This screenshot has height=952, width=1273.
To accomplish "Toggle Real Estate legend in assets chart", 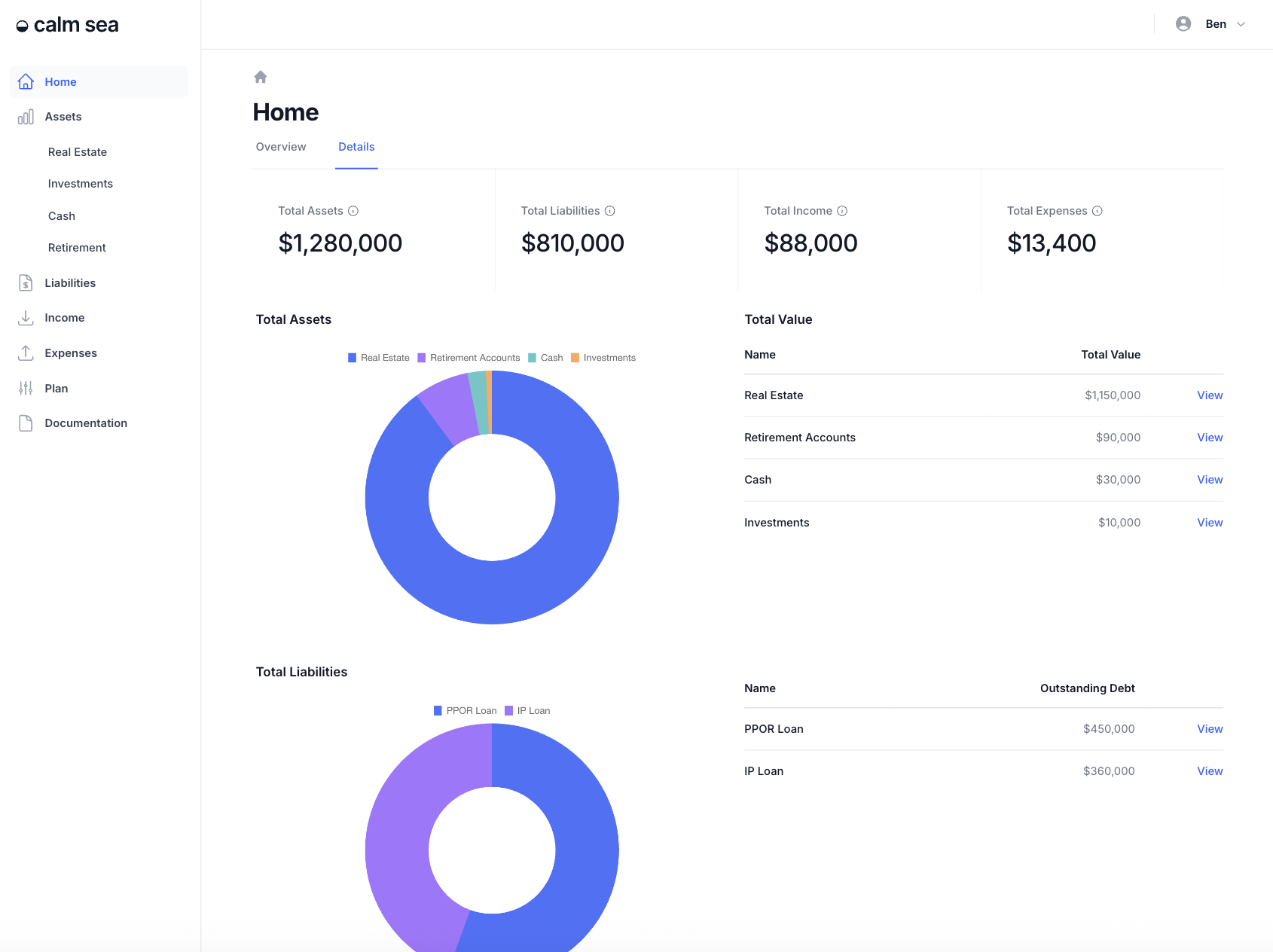I will point(378,358).
